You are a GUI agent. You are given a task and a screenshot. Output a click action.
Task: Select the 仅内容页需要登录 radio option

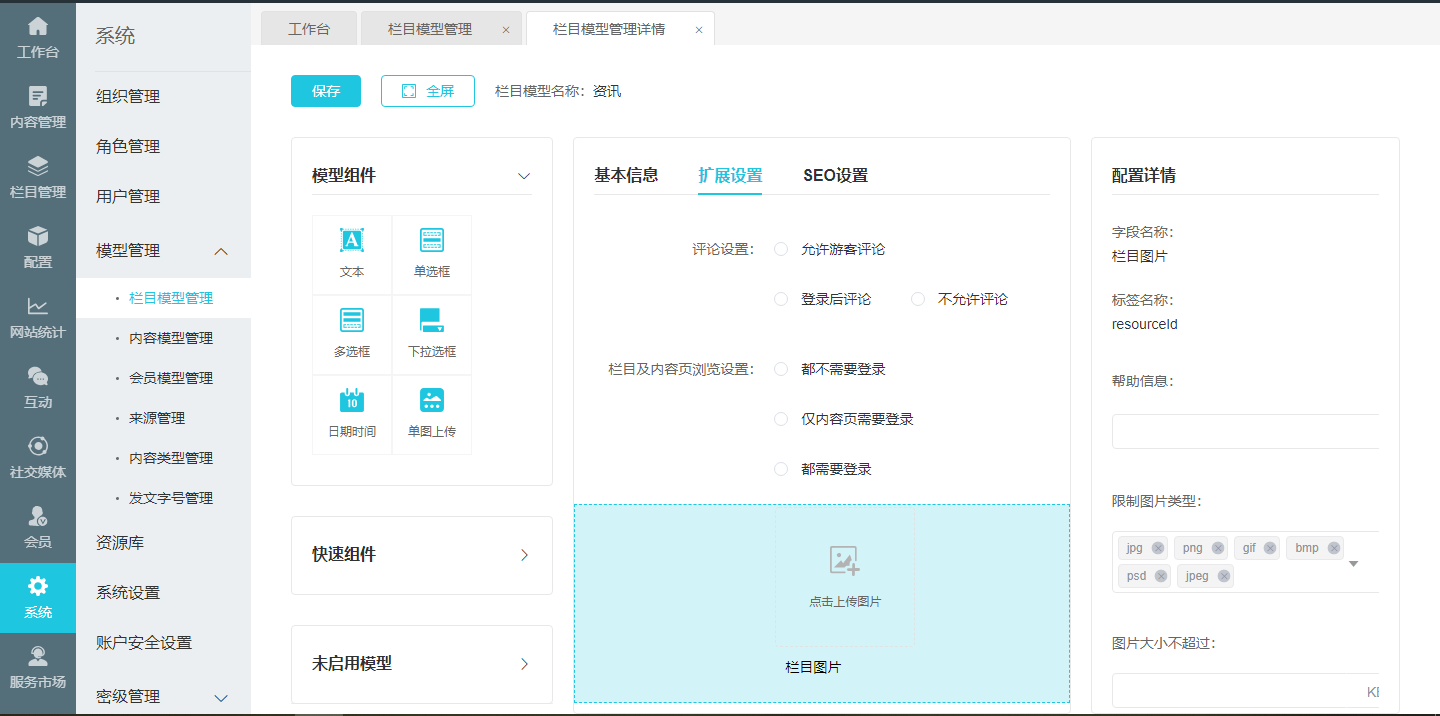pyautogui.click(x=781, y=419)
